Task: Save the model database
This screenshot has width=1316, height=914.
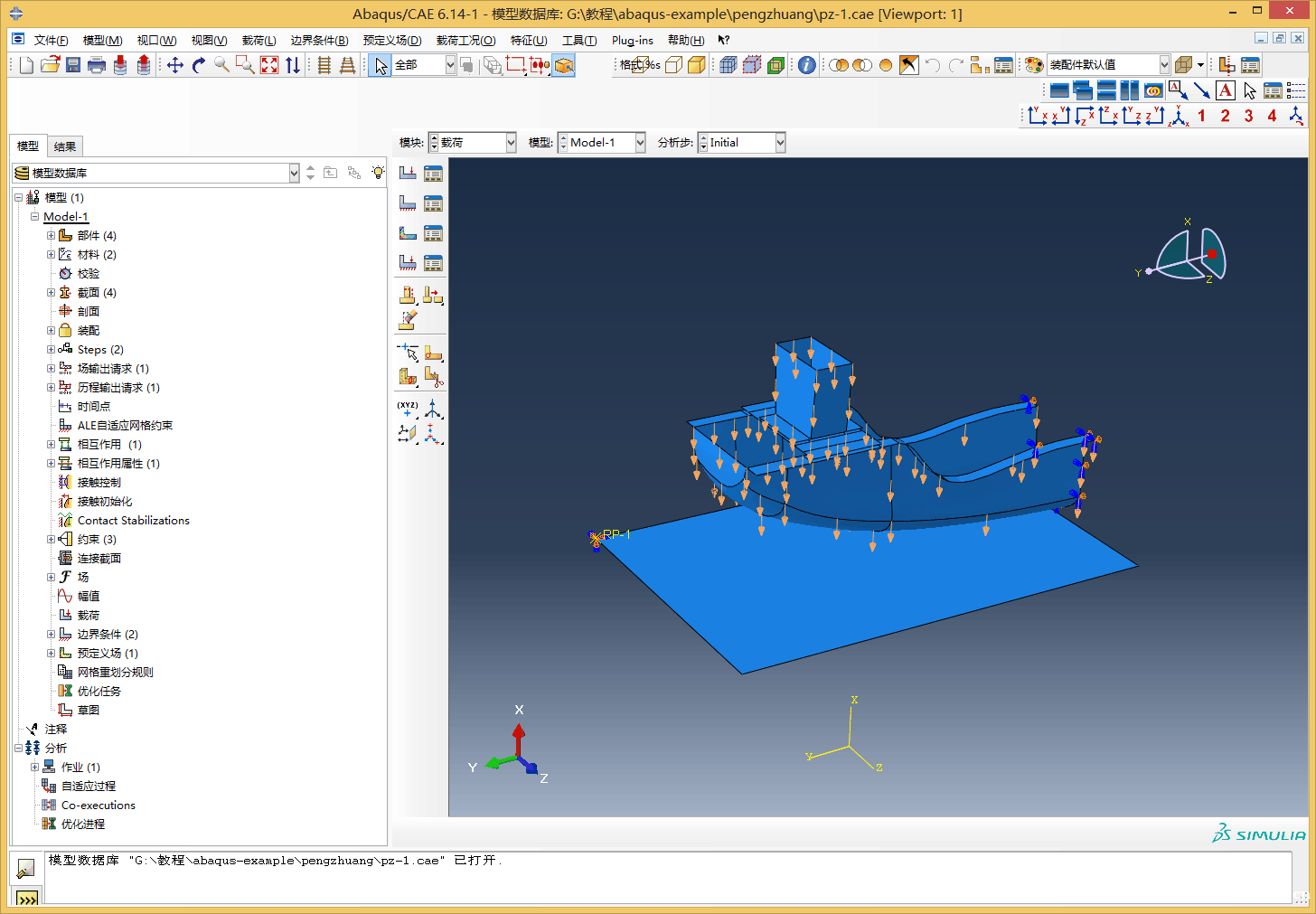Action: pos(73,65)
